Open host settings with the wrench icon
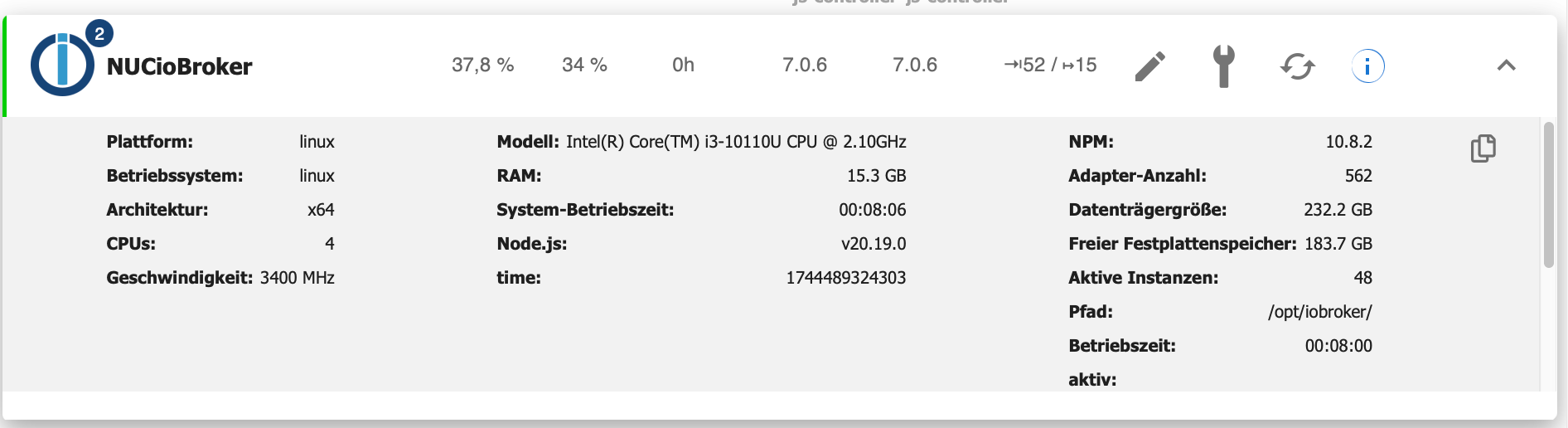 point(1223,66)
